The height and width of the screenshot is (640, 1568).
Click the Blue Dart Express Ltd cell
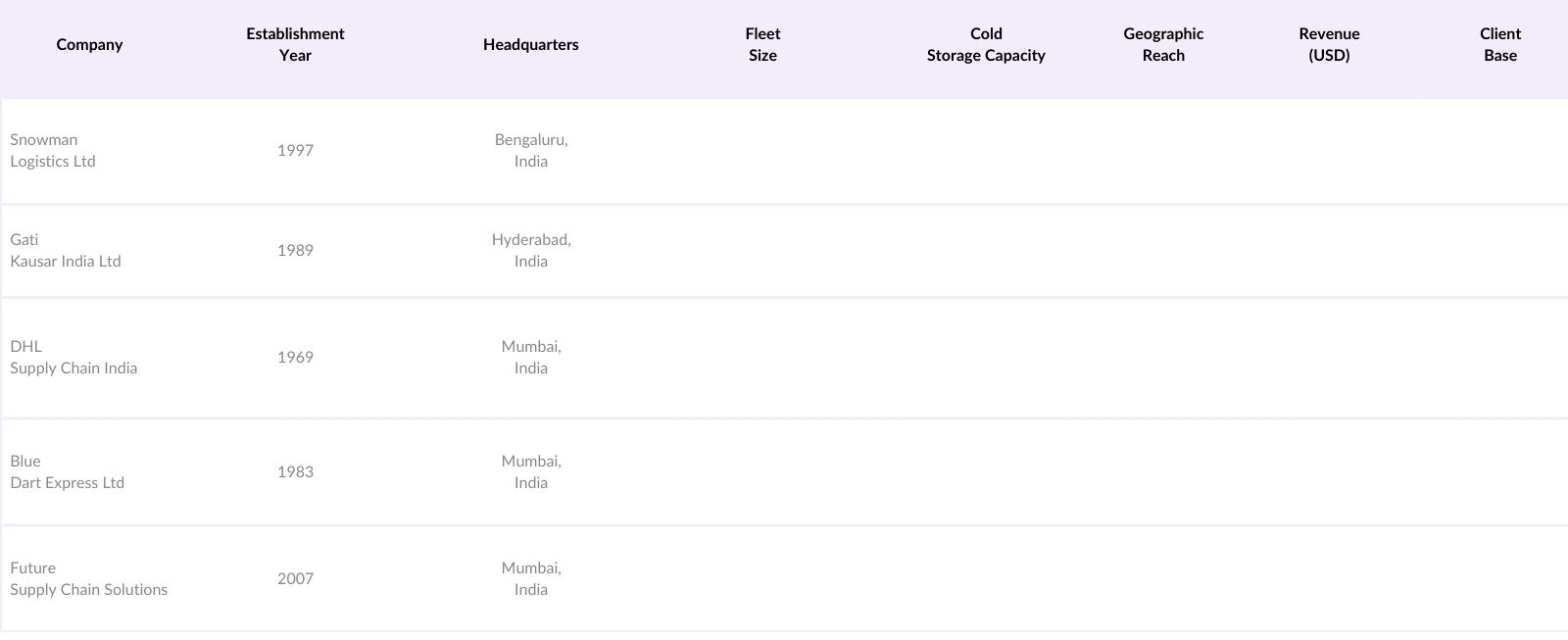click(x=68, y=472)
